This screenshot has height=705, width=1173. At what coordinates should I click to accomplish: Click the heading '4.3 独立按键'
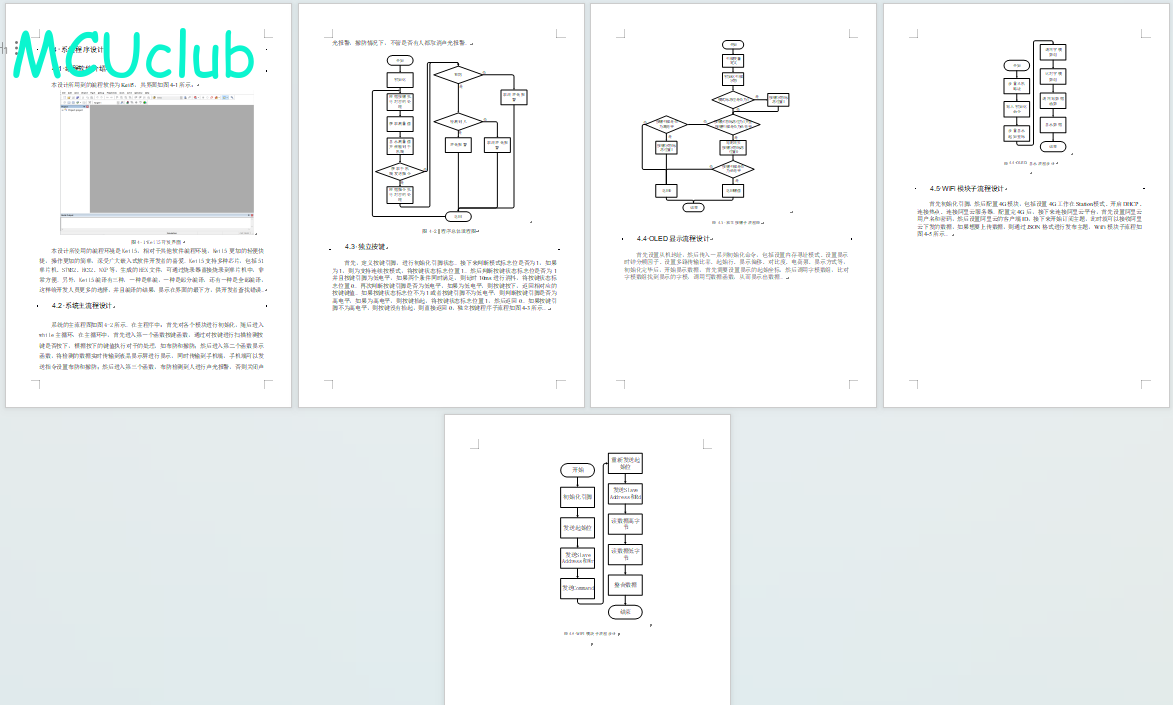364,246
